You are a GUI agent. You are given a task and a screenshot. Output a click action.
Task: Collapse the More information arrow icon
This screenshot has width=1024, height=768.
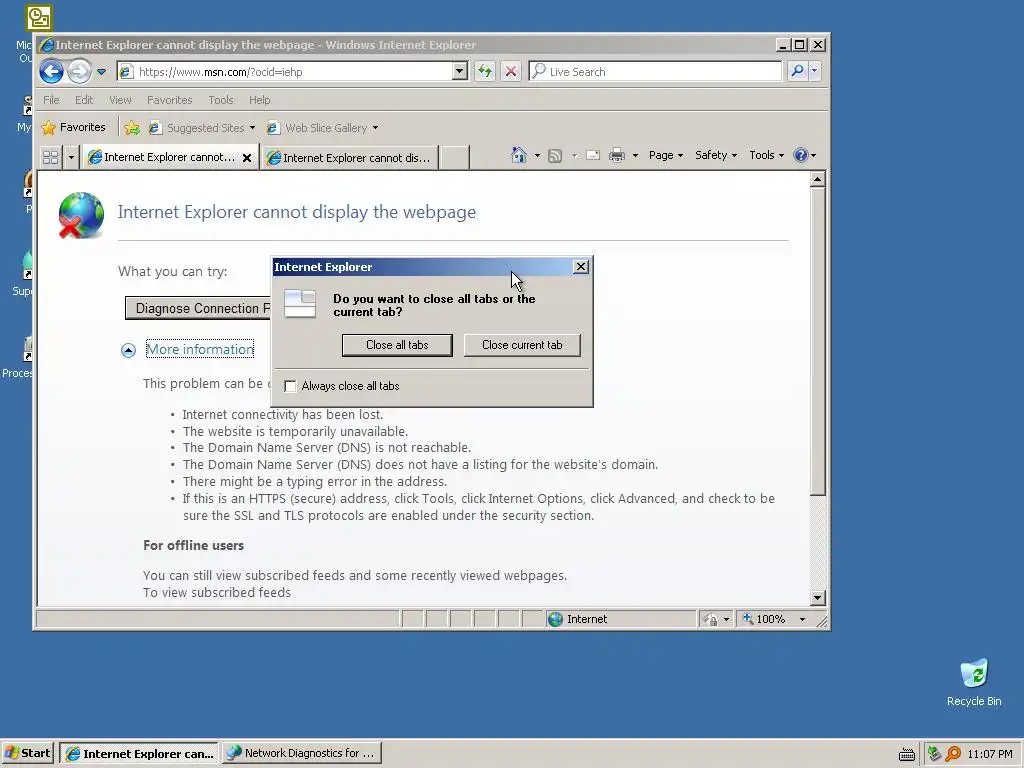coord(129,350)
